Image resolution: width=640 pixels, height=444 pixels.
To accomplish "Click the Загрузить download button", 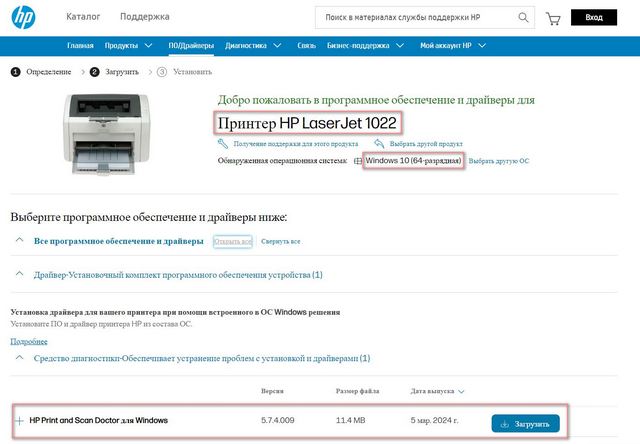I will 525,424.
